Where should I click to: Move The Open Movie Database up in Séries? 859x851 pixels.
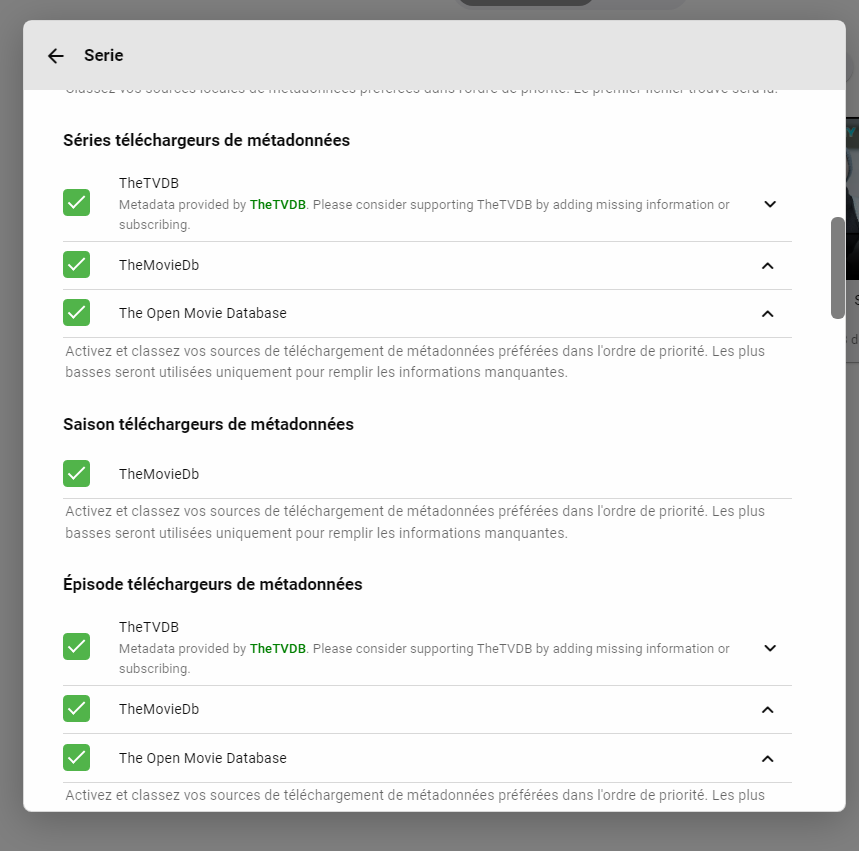[767, 314]
